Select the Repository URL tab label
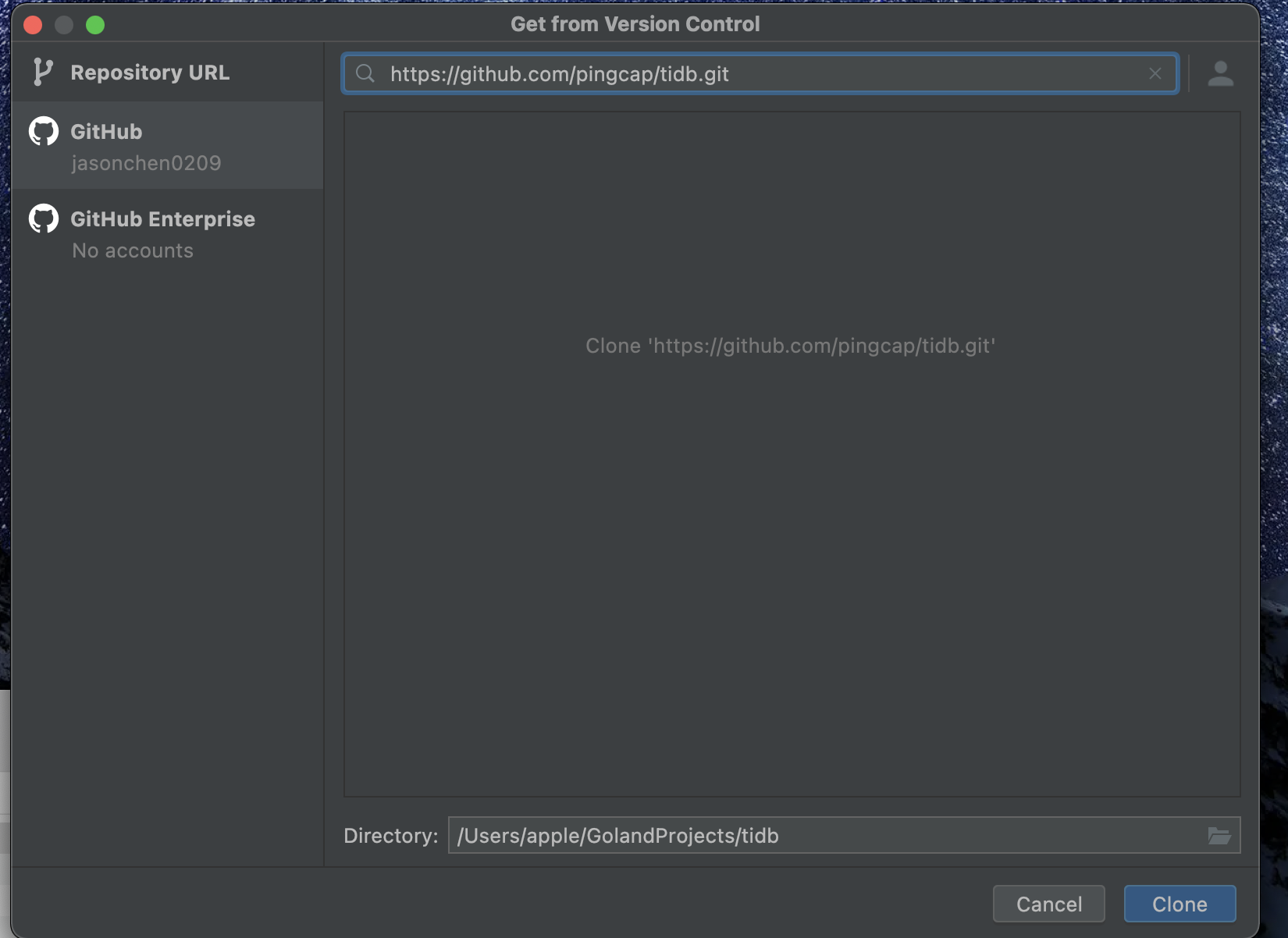1288x938 pixels. point(150,73)
